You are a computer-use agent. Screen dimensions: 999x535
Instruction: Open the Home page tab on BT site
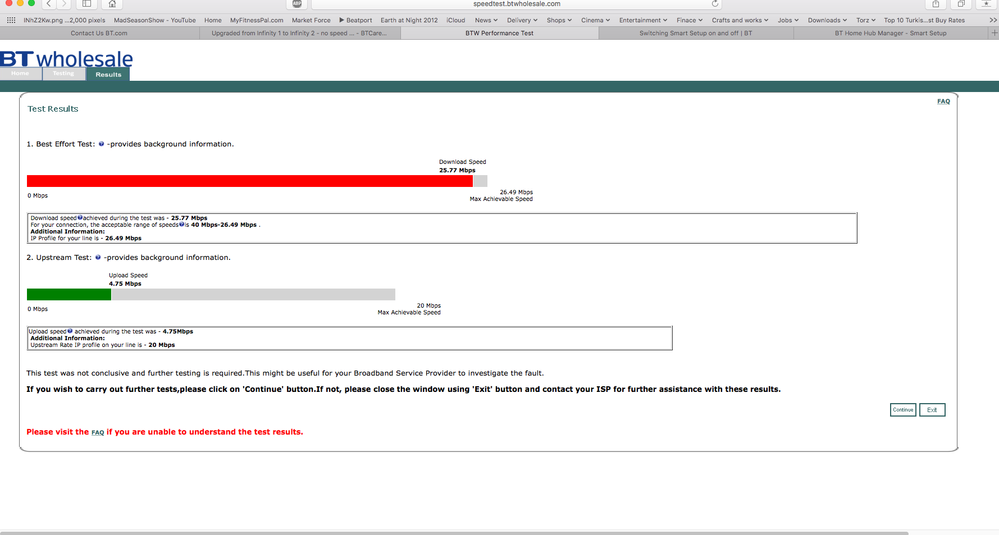point(20,74)
